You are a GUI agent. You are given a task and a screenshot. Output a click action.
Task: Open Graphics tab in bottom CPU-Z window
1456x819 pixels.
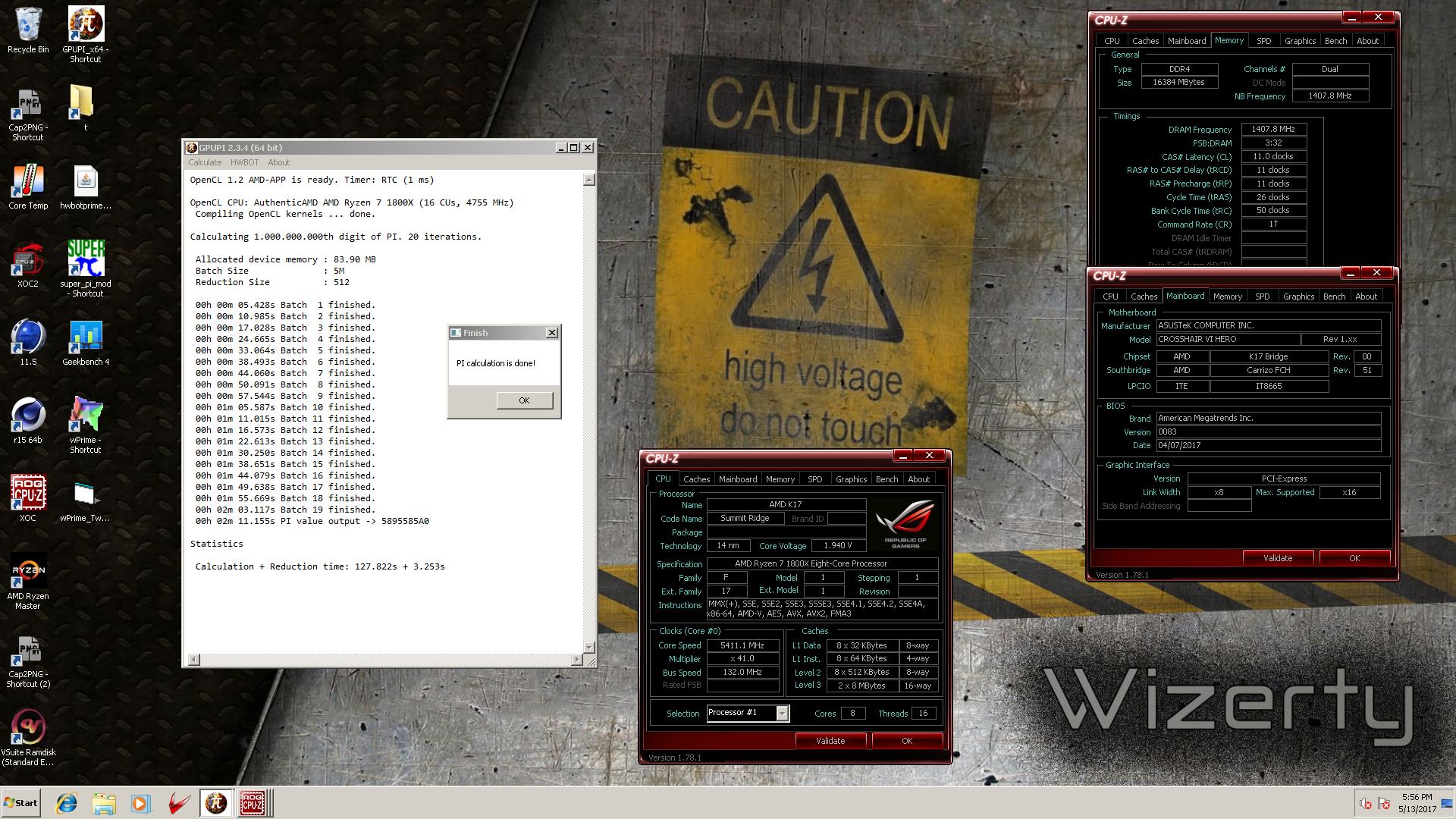(851, 479)
